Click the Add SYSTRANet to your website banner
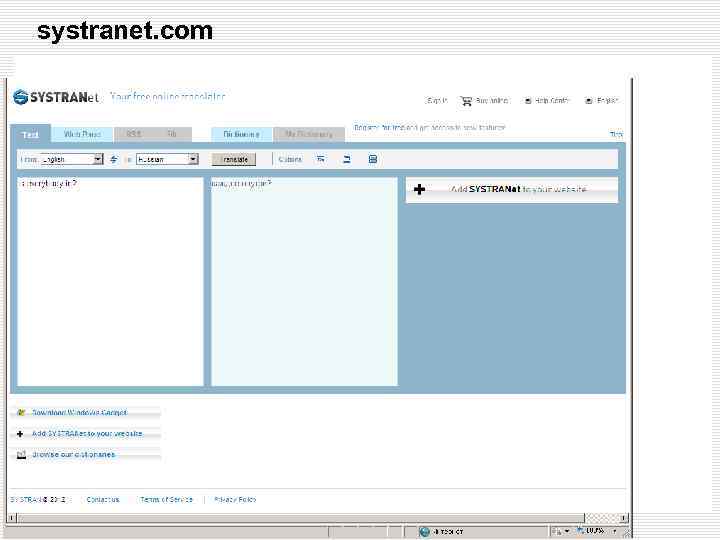 point(512,190)
